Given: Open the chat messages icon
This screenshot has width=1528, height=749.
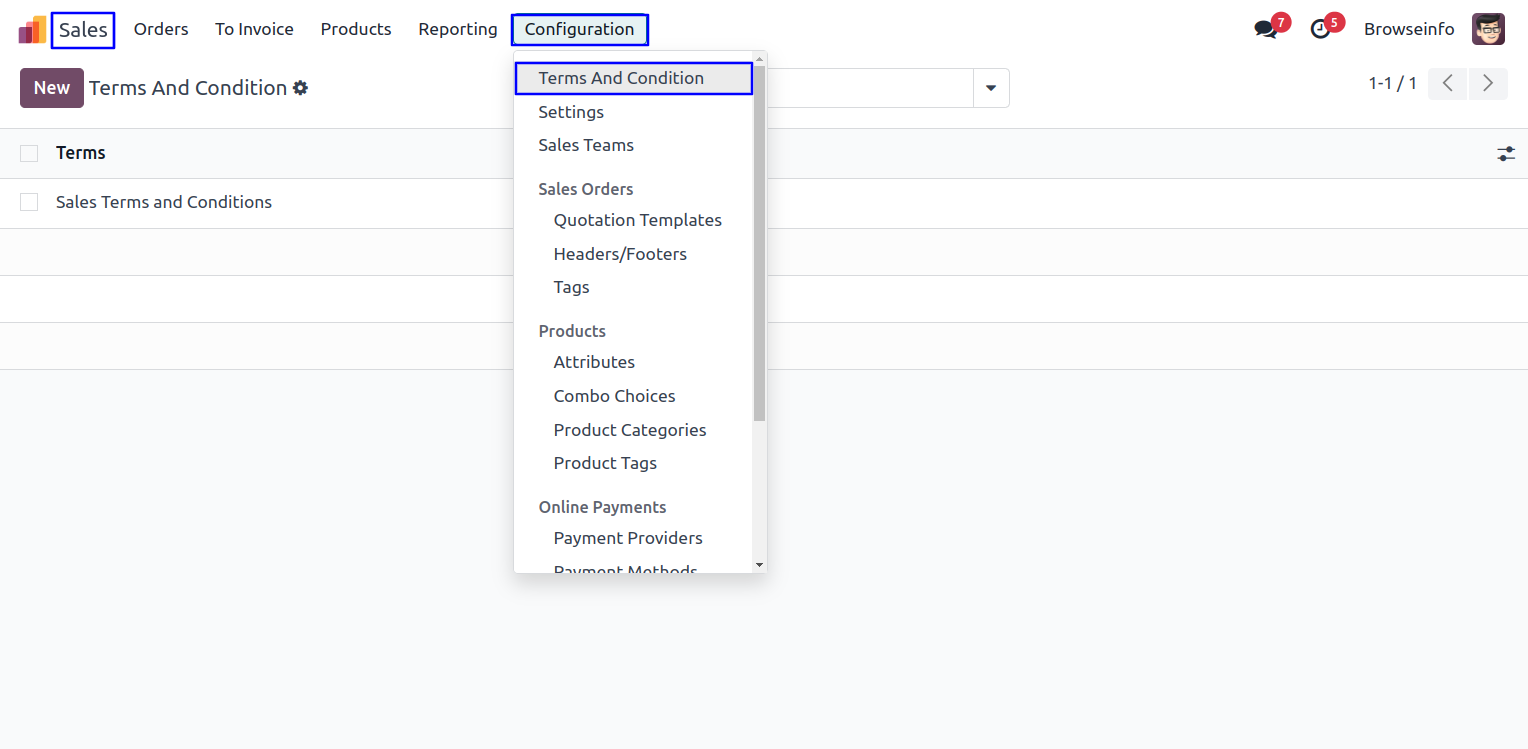Looking at the screenshot, I should (x=1266, y=30).
